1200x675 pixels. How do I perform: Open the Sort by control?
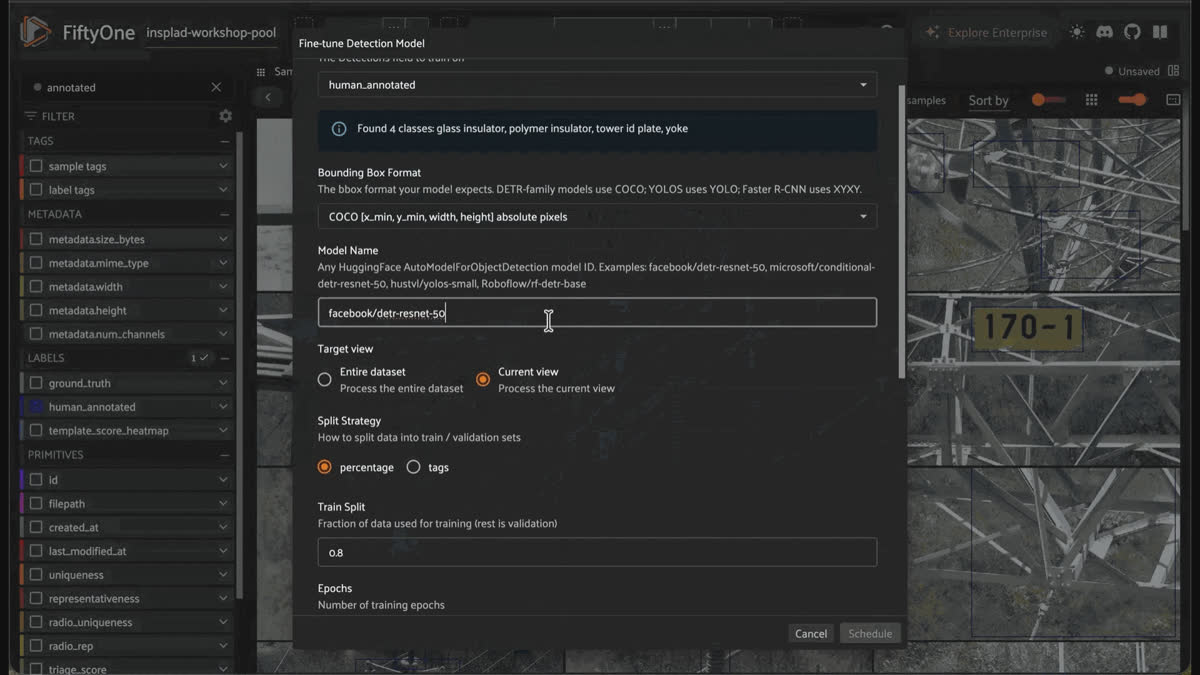[x=988, y=100]
